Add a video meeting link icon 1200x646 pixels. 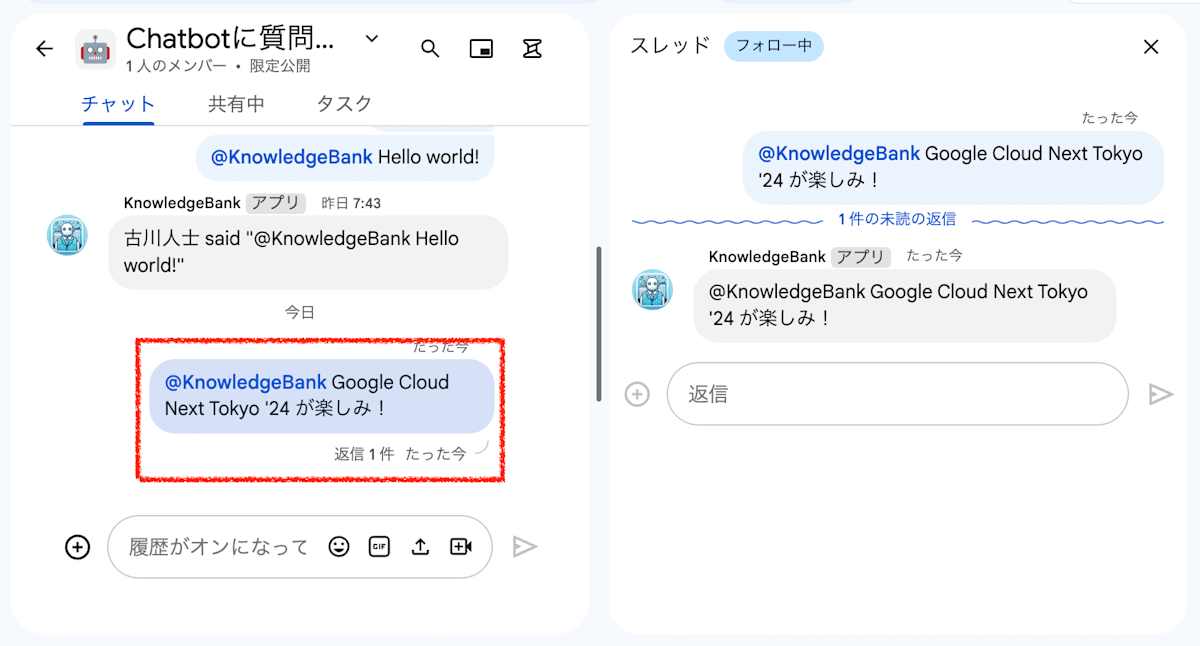click(x=461, y=547)
